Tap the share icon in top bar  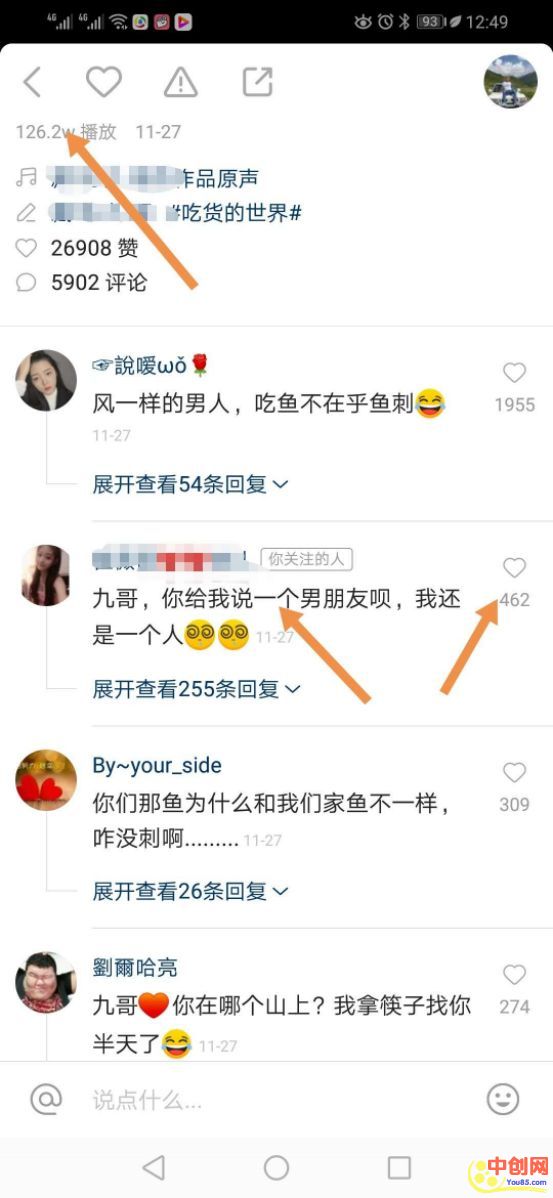click(257, 81)
